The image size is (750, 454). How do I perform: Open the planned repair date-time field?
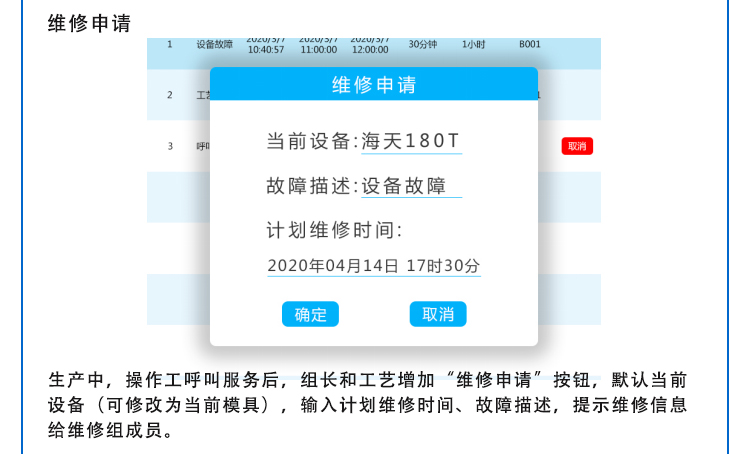[373, 266]
